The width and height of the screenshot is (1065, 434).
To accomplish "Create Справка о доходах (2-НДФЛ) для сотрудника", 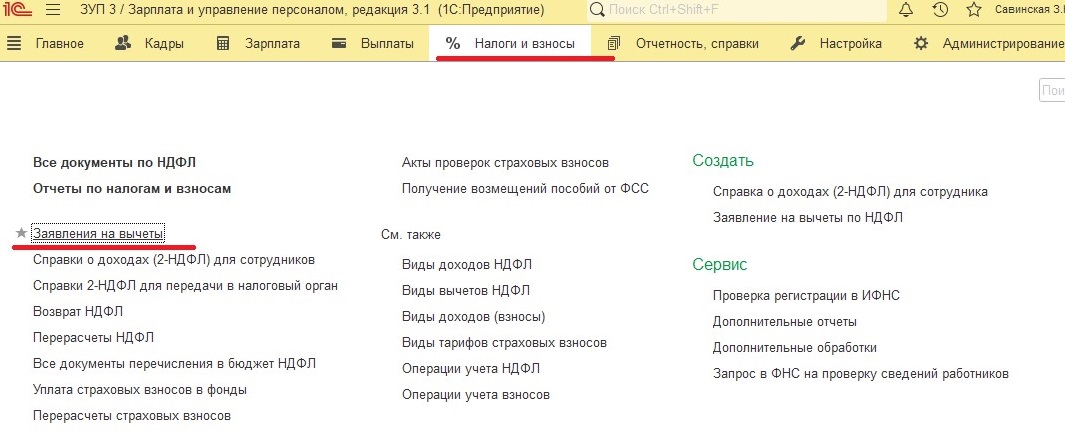I will pos(850,192).
